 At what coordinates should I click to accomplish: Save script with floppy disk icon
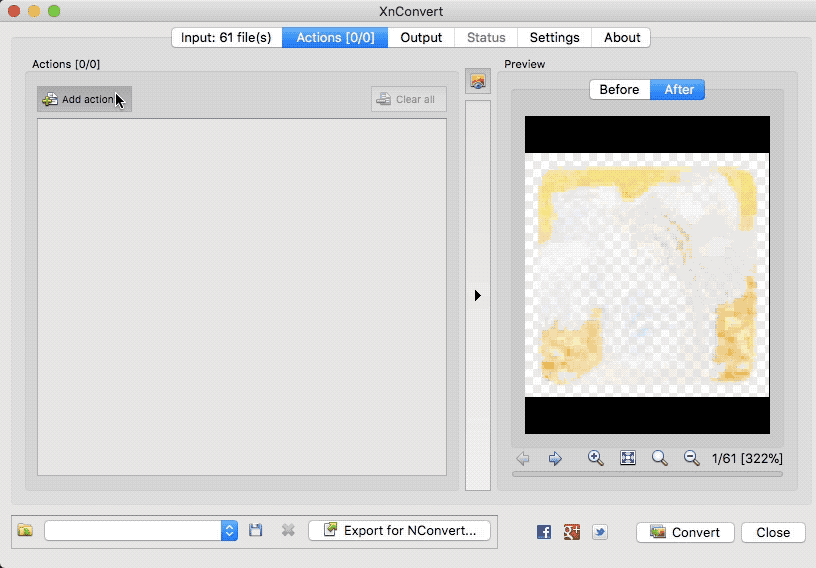coord(256,531)
